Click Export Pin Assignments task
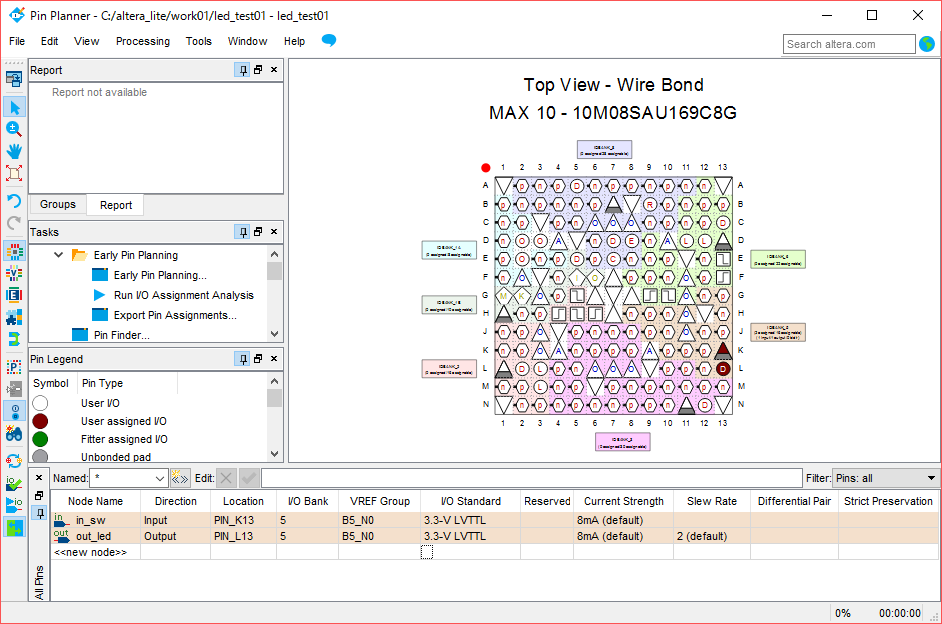 (x=175, y=315)
